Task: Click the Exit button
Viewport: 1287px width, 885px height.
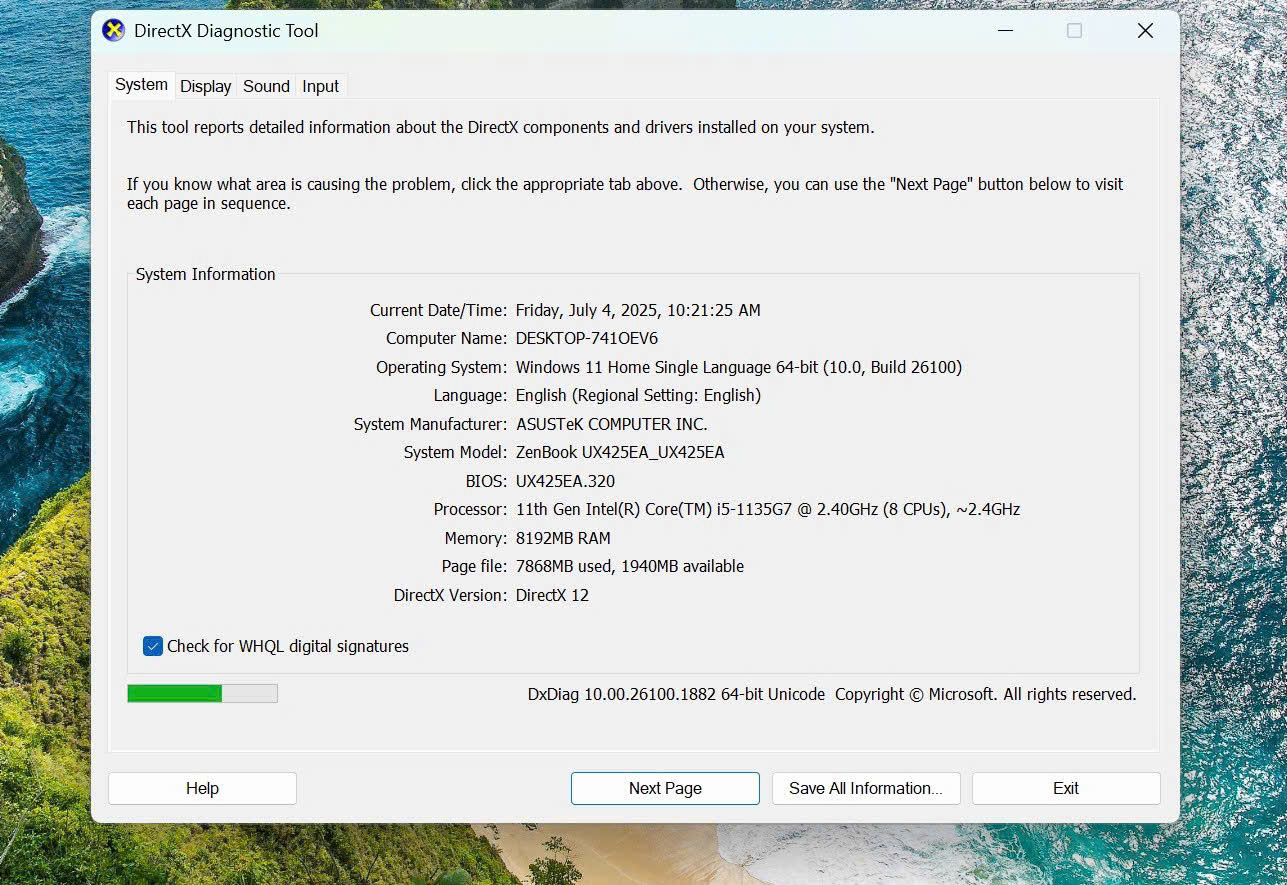Action: 1066,788
